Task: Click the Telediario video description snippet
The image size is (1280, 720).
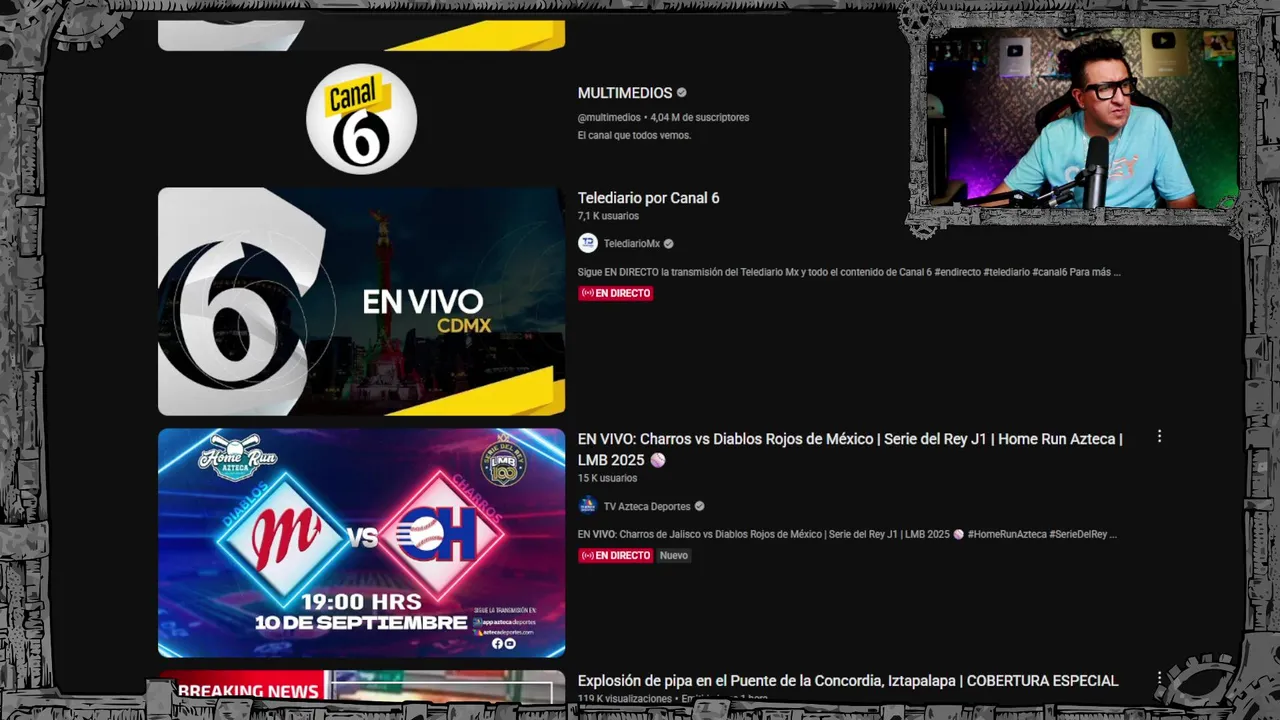Action: coord(849,272)
